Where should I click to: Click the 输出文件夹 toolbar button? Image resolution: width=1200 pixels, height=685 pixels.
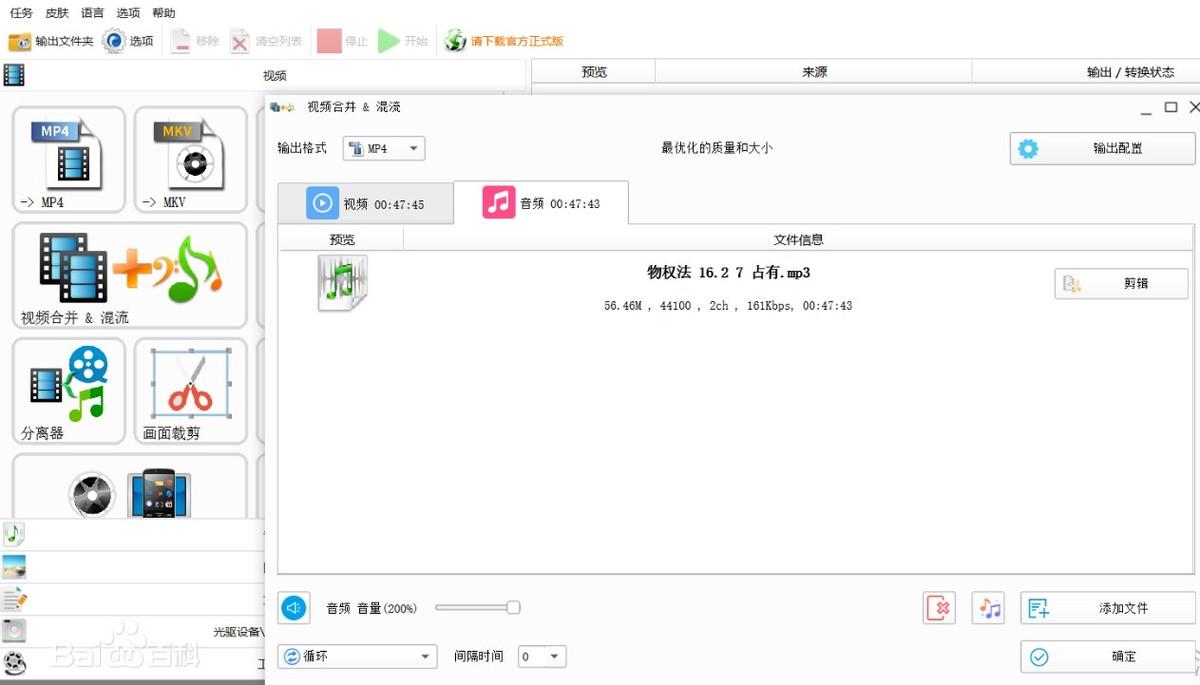pos(51,41)
